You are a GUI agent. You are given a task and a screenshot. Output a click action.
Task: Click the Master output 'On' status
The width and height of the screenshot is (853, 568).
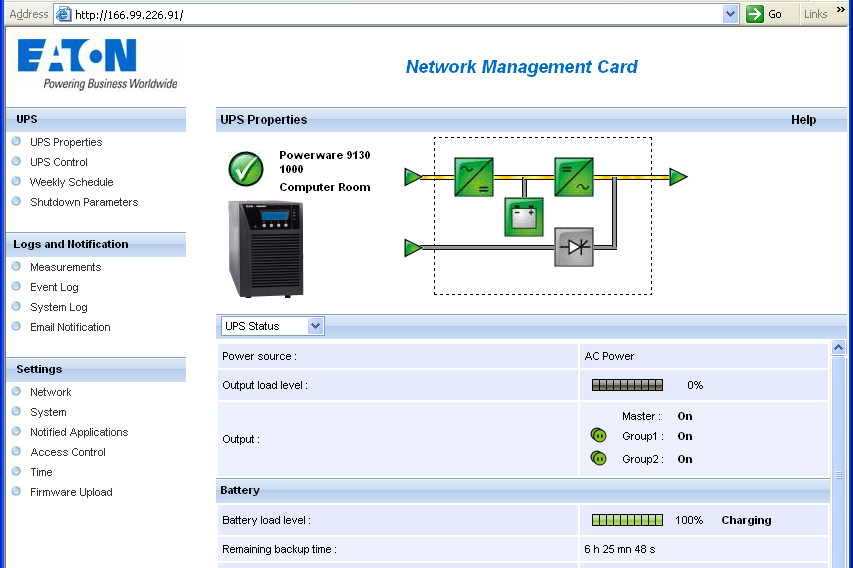[685, 416]
